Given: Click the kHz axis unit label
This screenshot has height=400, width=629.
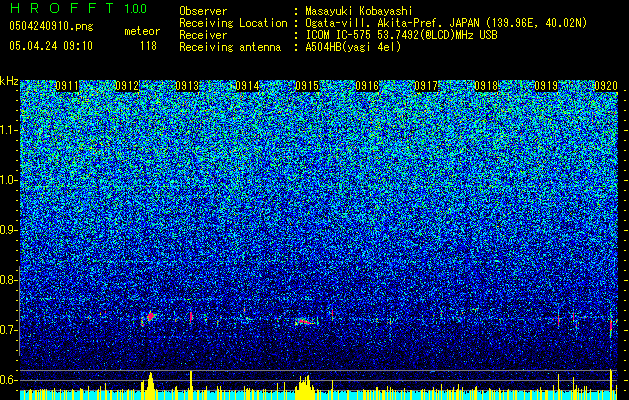Looking at the screenshot, I should pyautogui.click(x=9, y=81).
